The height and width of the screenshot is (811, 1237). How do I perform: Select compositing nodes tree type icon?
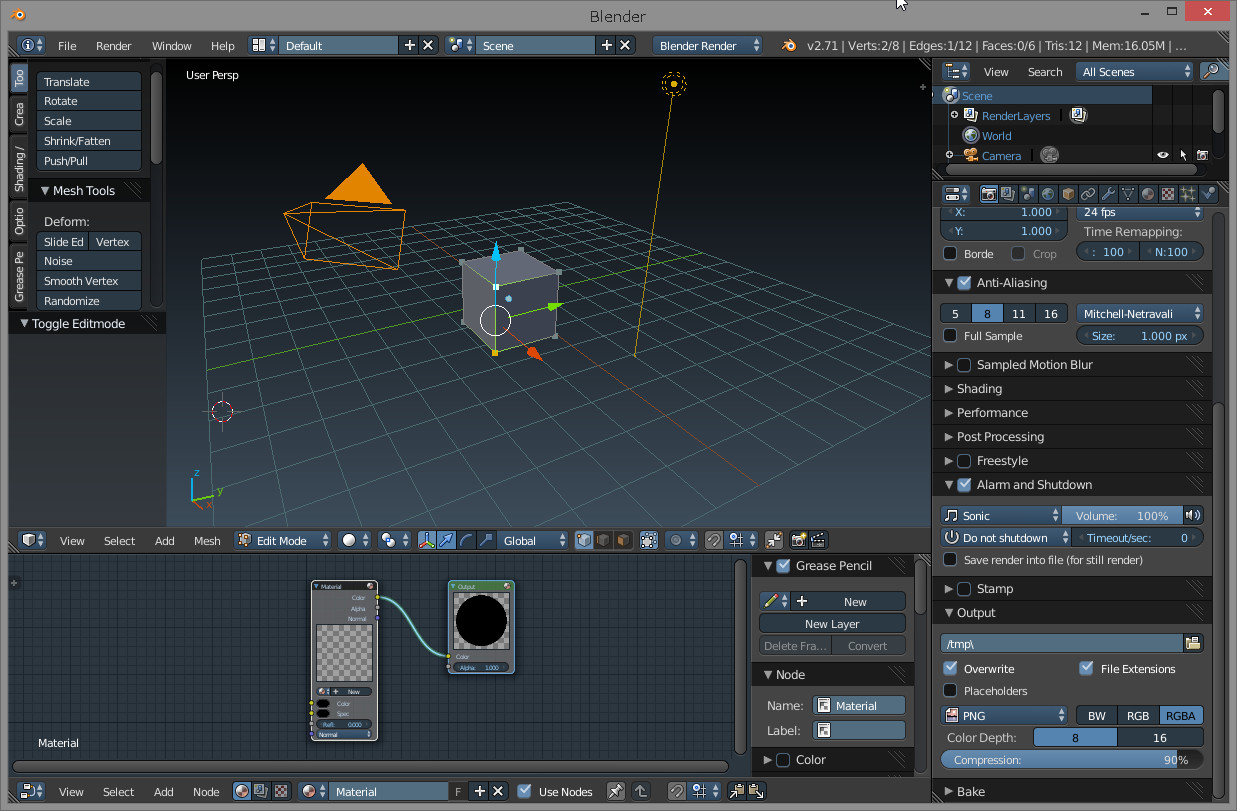261,791
